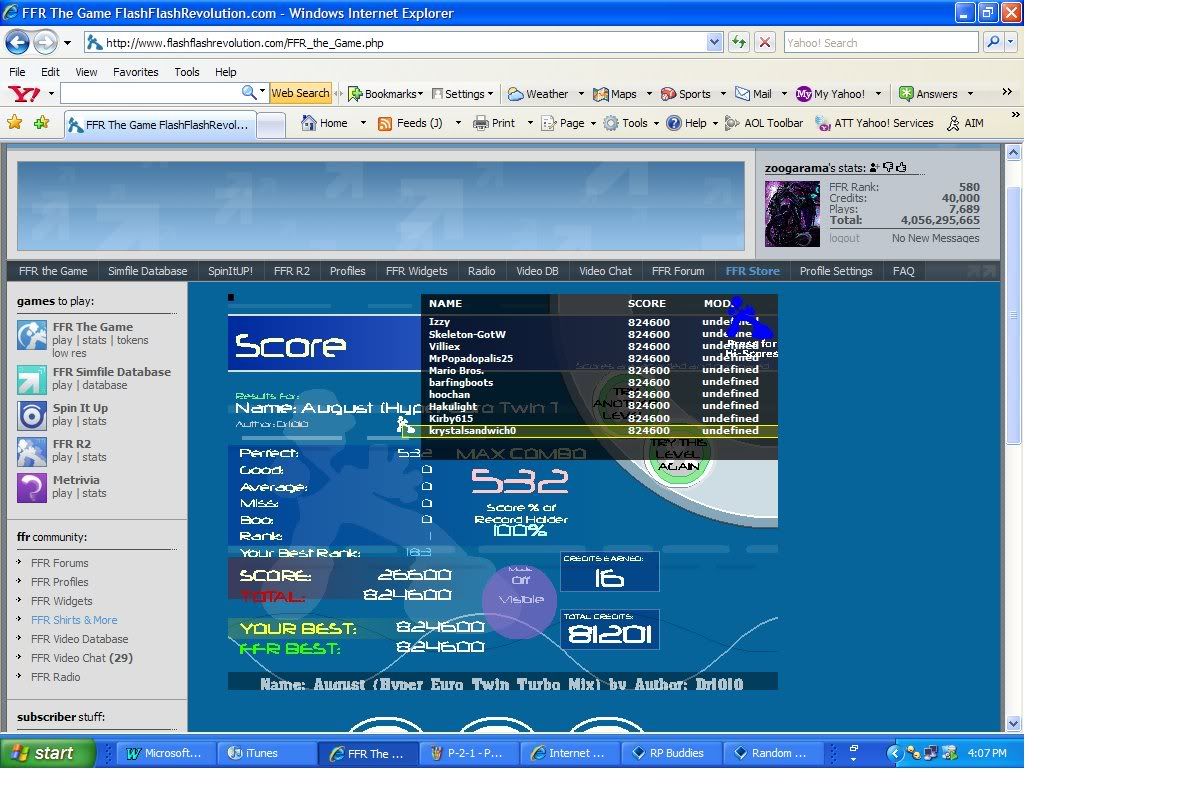1191x786 pixels.
Task: Open the Favorites menu
Action: click(135, 71)
